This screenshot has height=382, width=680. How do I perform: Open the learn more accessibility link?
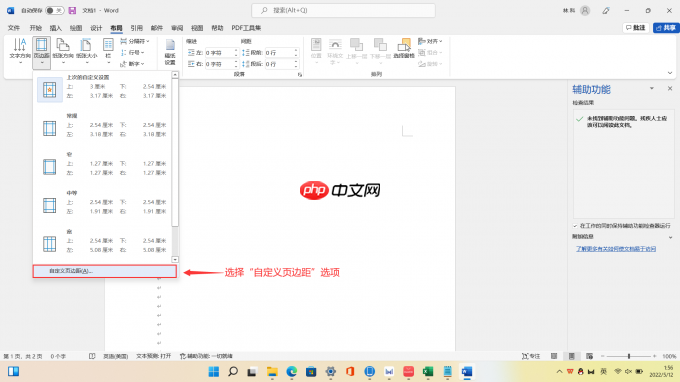coord(616,249)
